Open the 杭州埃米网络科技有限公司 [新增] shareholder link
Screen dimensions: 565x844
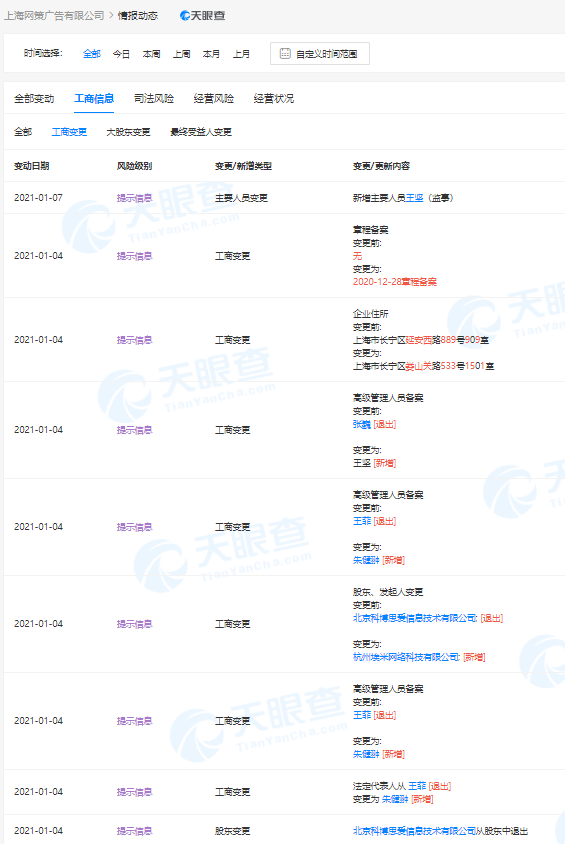coord(406,657)
